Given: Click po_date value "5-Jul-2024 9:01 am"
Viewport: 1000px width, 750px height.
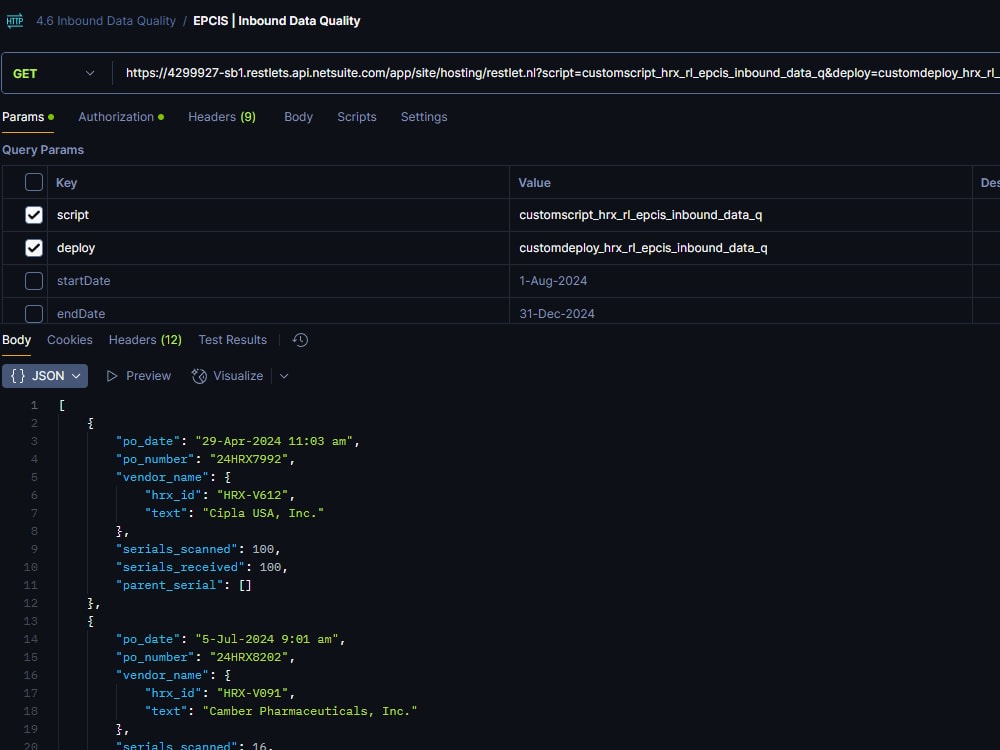Looking at the screenshot, I should pos(267,639).
